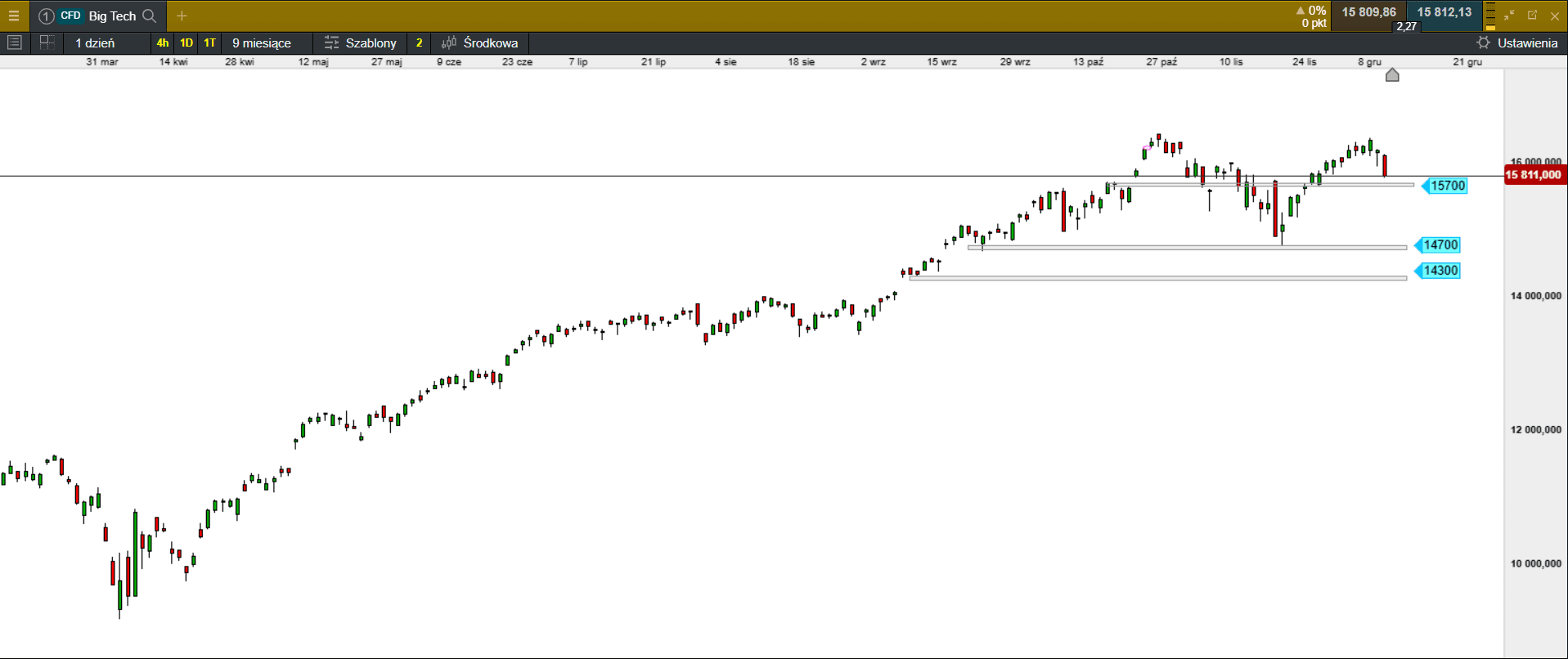
Task: Switch to the 1T weekly timeframe
Action: (x=209, y=43)
